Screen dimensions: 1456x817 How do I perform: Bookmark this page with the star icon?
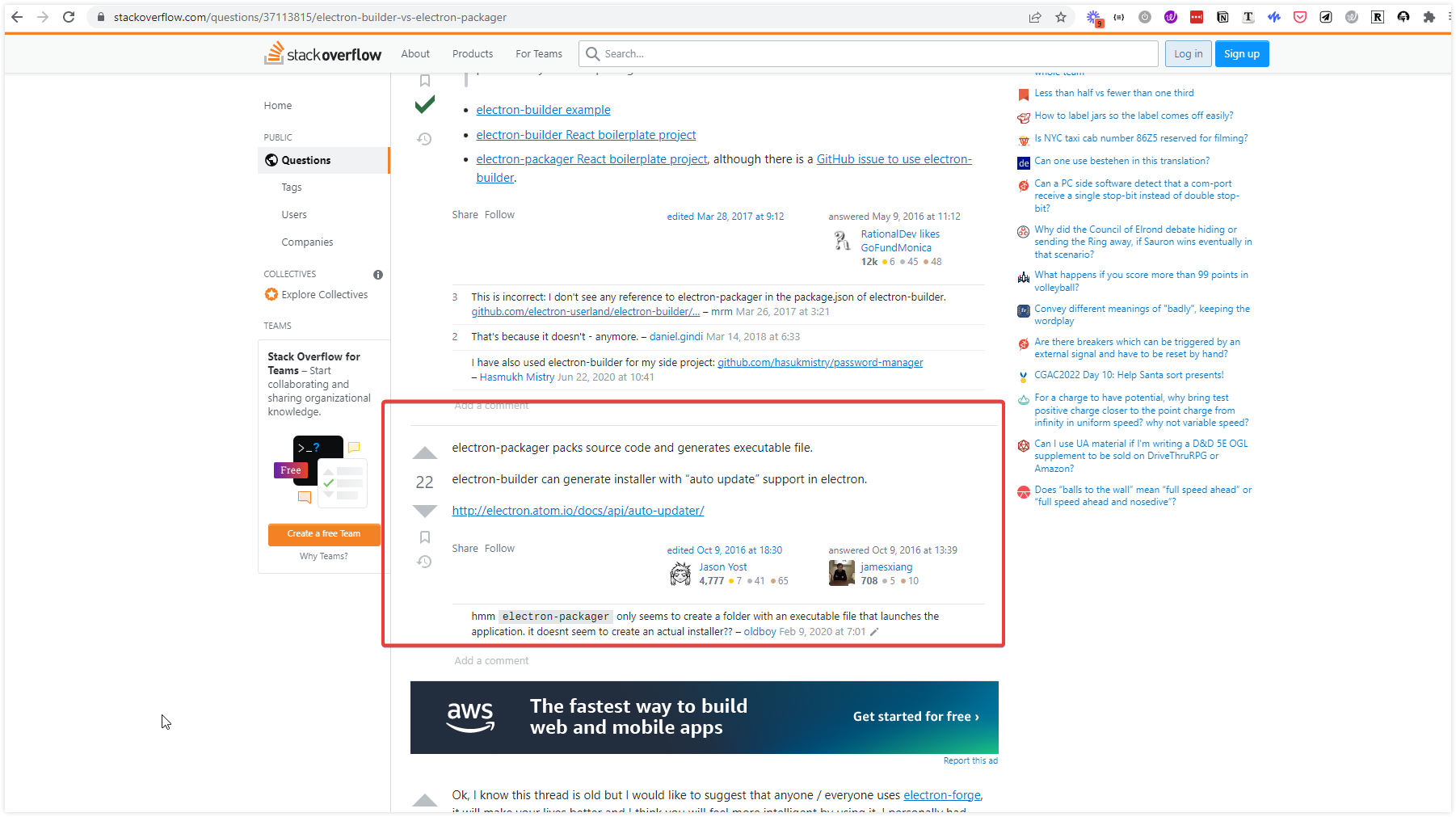pyautogui.click(x=1061, y=17)
